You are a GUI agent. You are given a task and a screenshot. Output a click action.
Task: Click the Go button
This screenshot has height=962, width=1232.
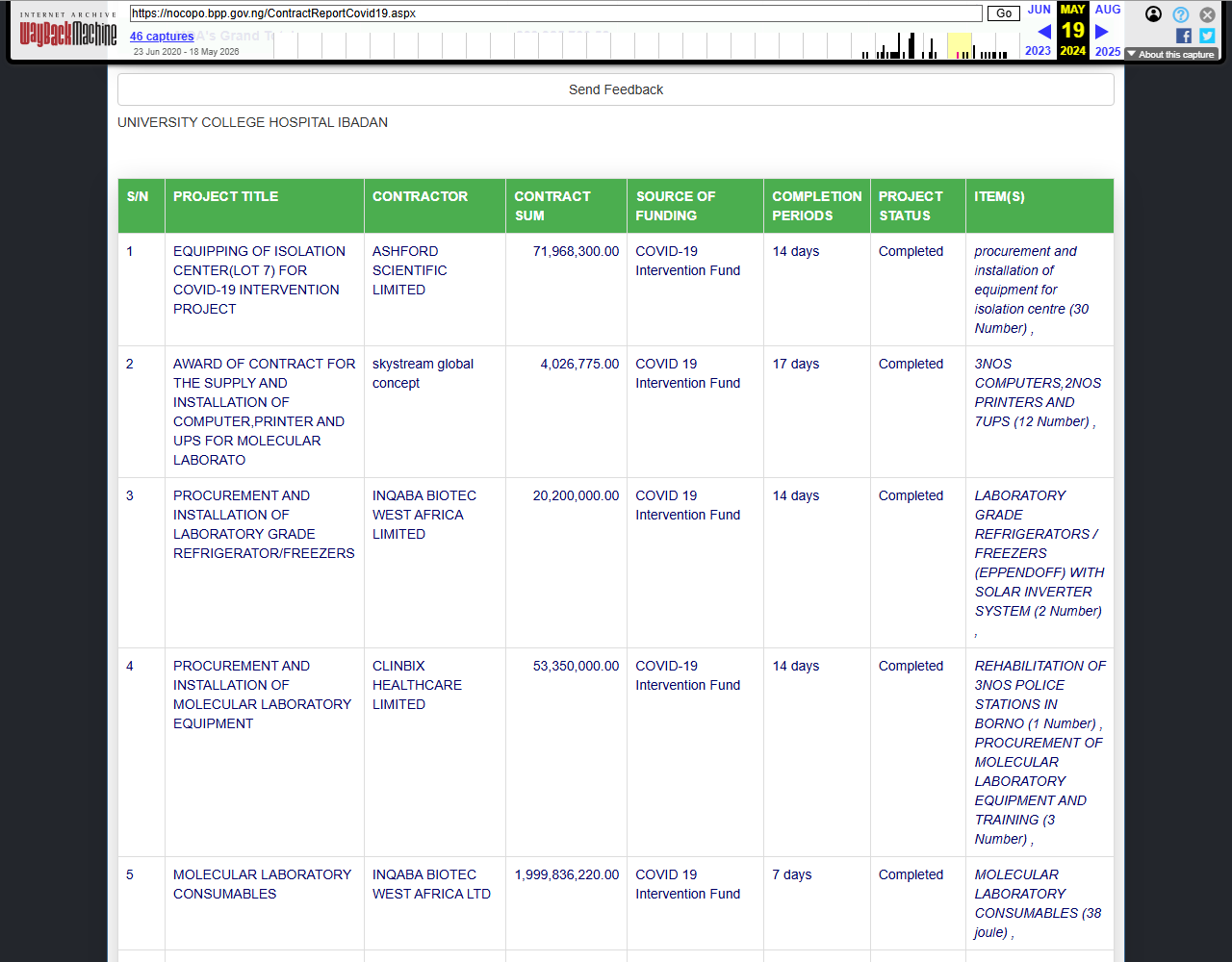tap(1004, 13)
